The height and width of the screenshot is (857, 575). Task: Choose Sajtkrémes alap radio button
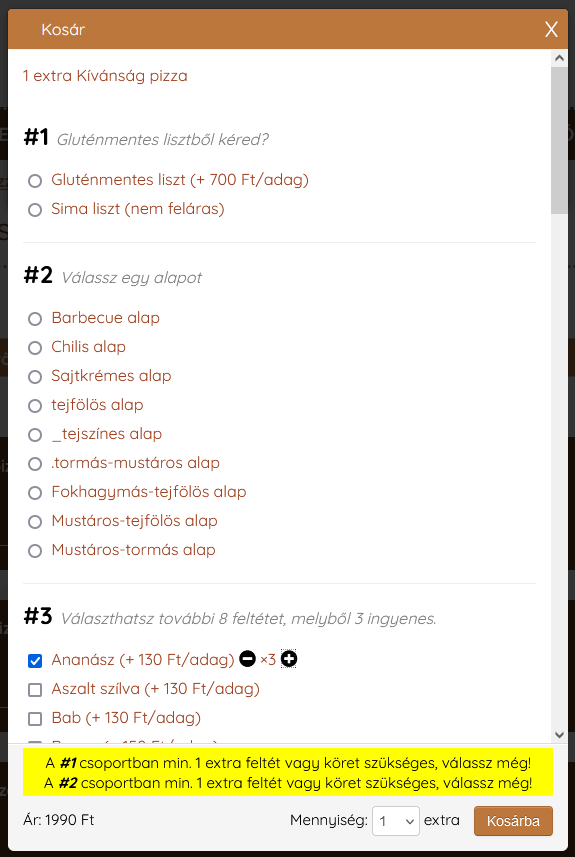click(35, 377)
